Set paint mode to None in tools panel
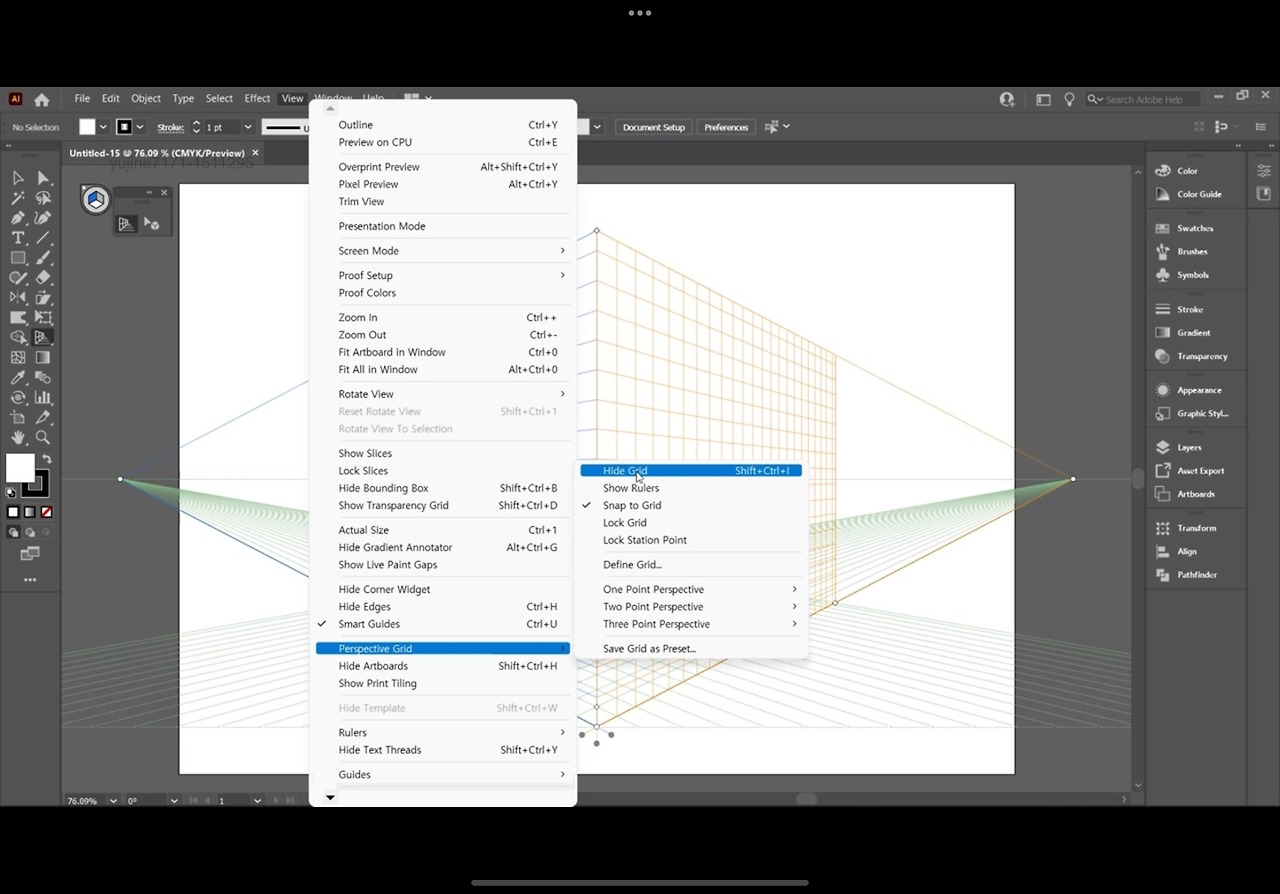This screenshot has width=1280, height=894. [46, 512]
